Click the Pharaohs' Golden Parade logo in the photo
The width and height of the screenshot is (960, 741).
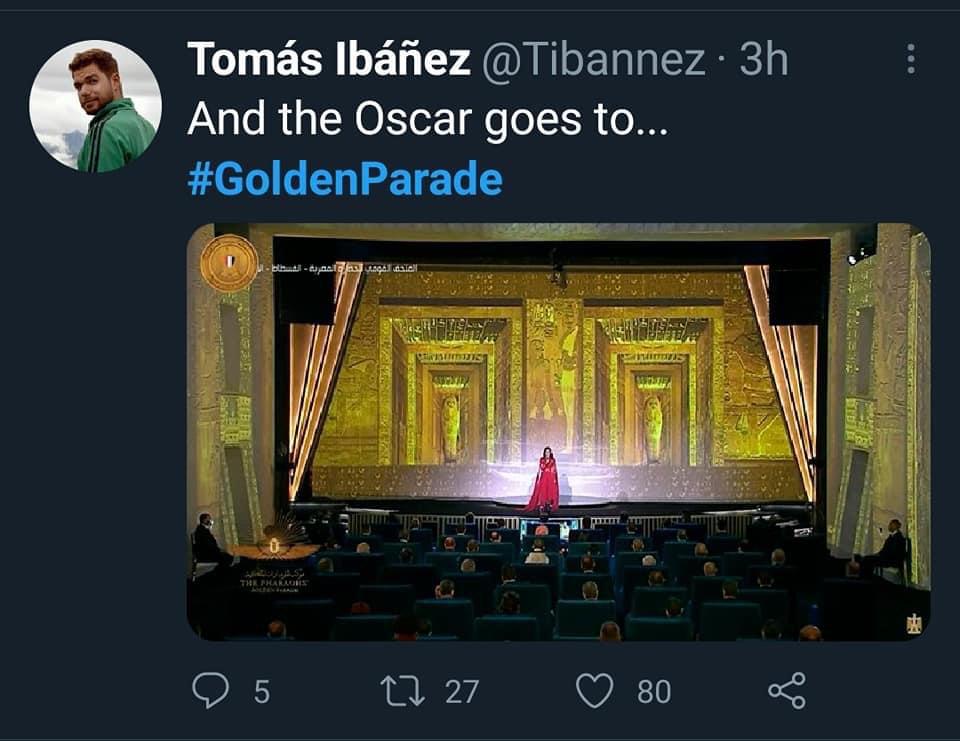[x=274, y=564]
